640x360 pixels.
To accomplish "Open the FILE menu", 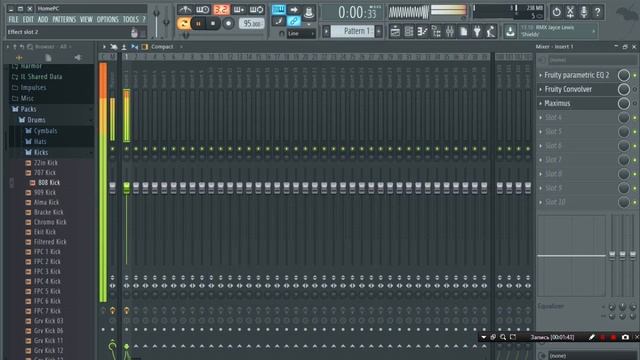I will point(13,19).
